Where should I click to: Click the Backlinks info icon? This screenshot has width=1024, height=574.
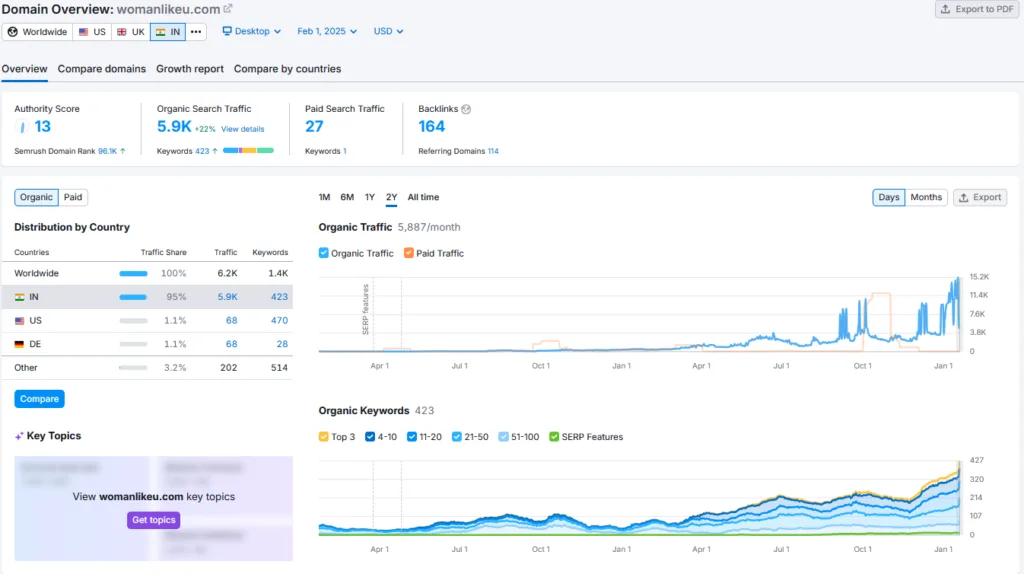click(x=466, y=109)
